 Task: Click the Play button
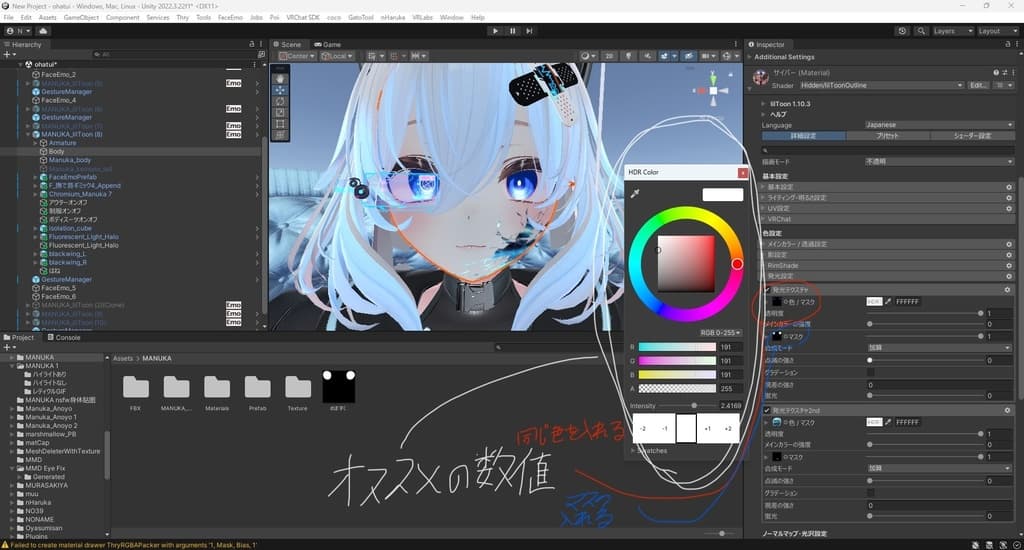pyautogui.click(x=495, y=31)
